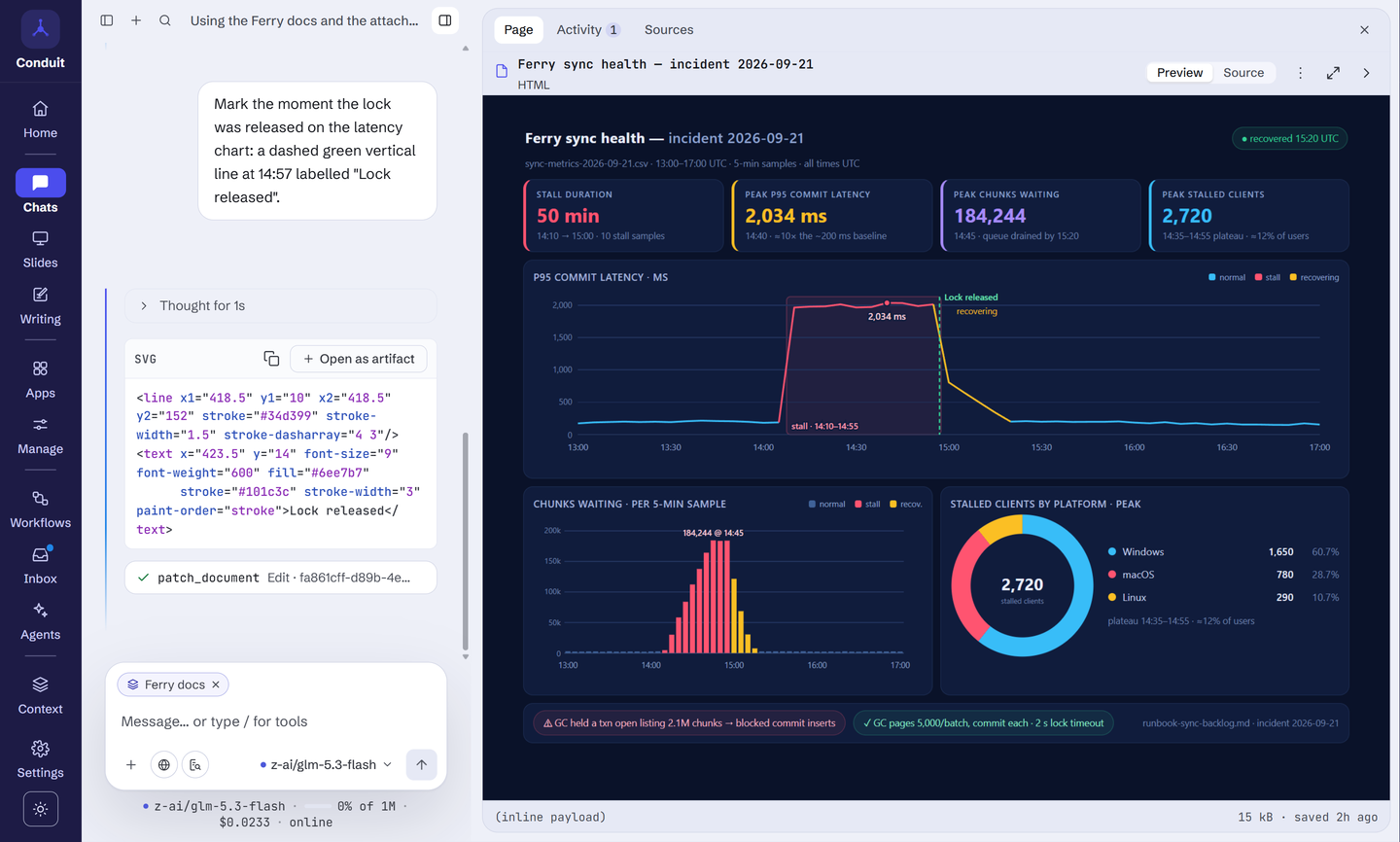Toggle the artifact side panel

pyautogui.click(x=445, y=20)
